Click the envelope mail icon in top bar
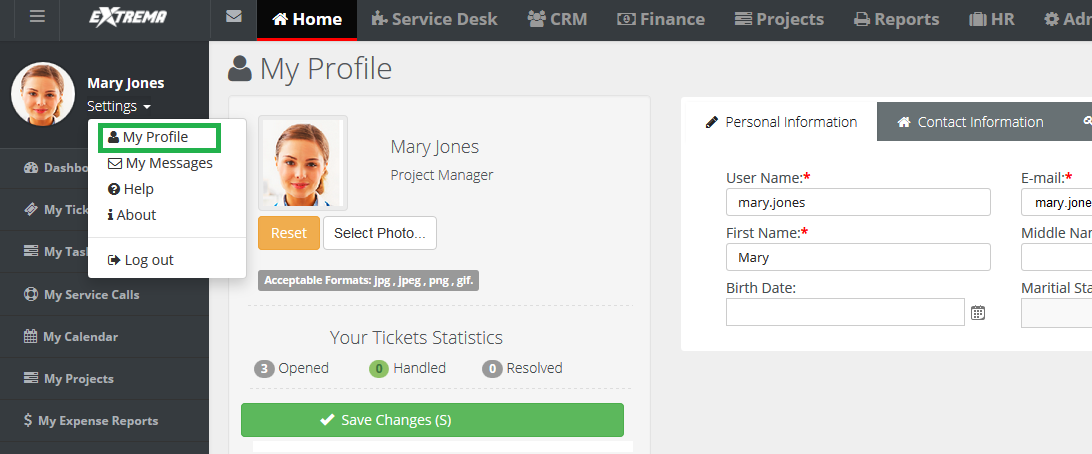Screen dimensions: 1092x454 coord(234,16)
